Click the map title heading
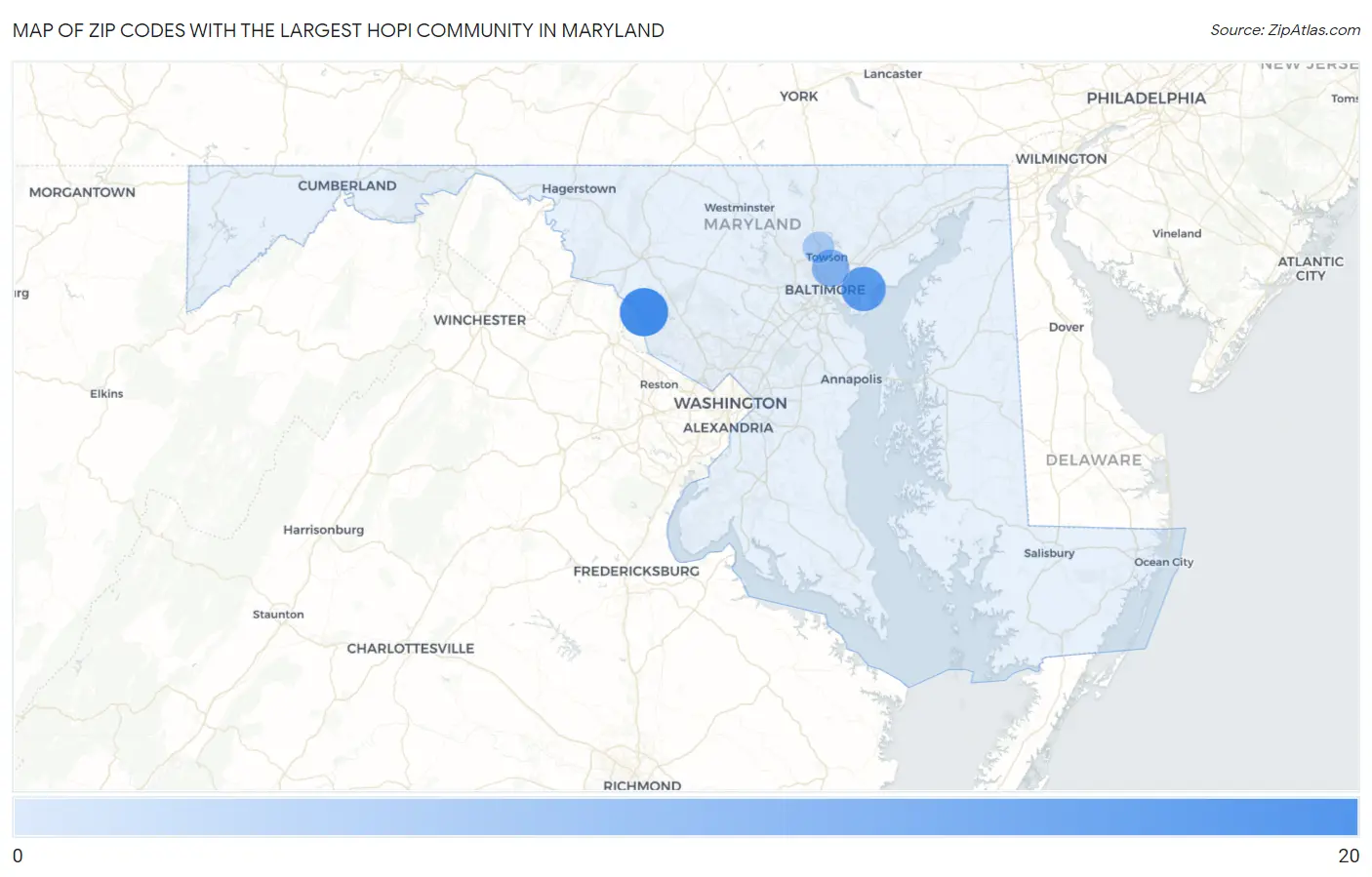The width and height of the screenshot is (1372, 877). tap(339, 30)
